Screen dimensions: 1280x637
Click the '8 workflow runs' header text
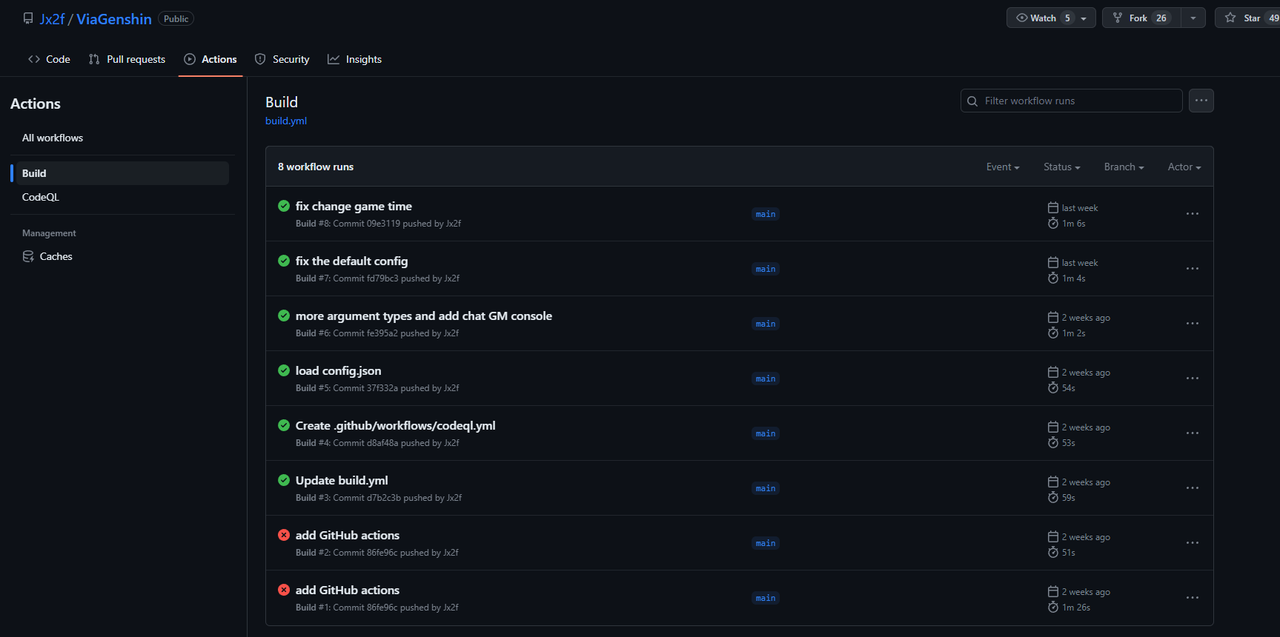click(x=316, y=167)
